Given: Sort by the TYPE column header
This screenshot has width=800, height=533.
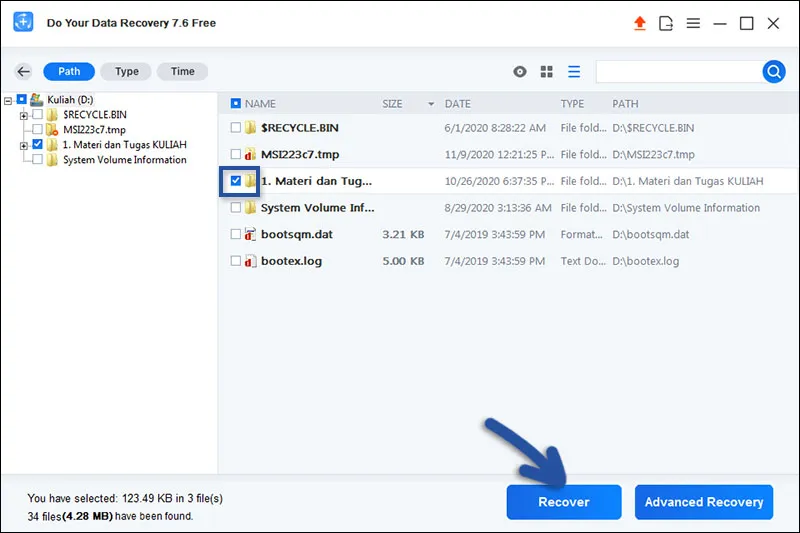Looking at the screenshot, I should (572, 104).
